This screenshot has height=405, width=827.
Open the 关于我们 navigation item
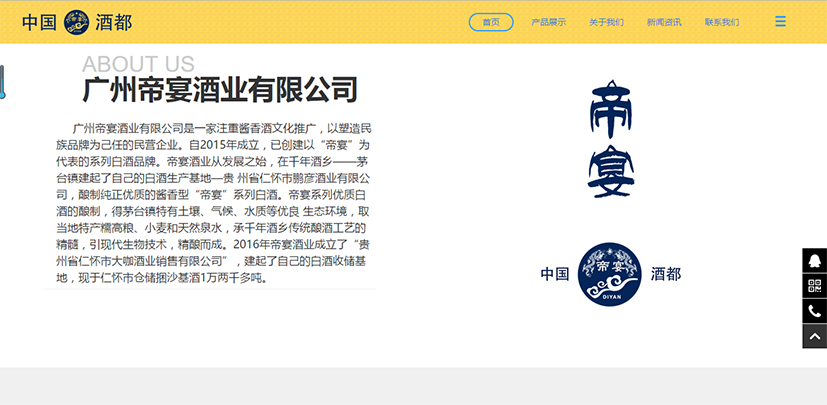tap(606, 22)
